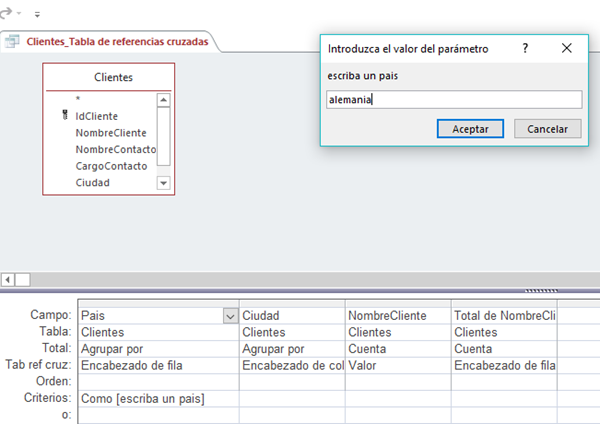The width and height of the screenshot is (600, 424).
Task: Click the country parameter text field
Action: click(454, 99)
